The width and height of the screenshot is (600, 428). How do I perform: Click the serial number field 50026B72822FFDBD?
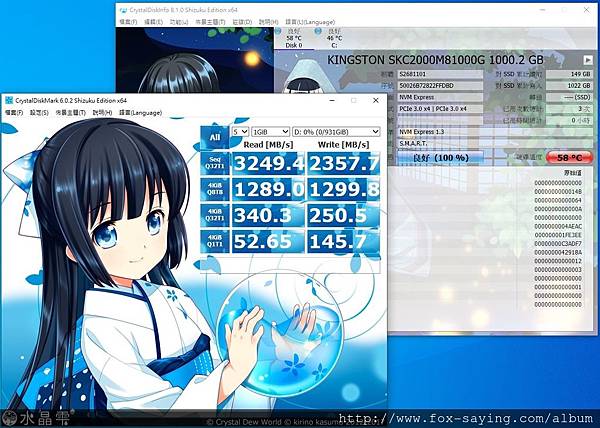pyautogui.click(x=440, y=85)
